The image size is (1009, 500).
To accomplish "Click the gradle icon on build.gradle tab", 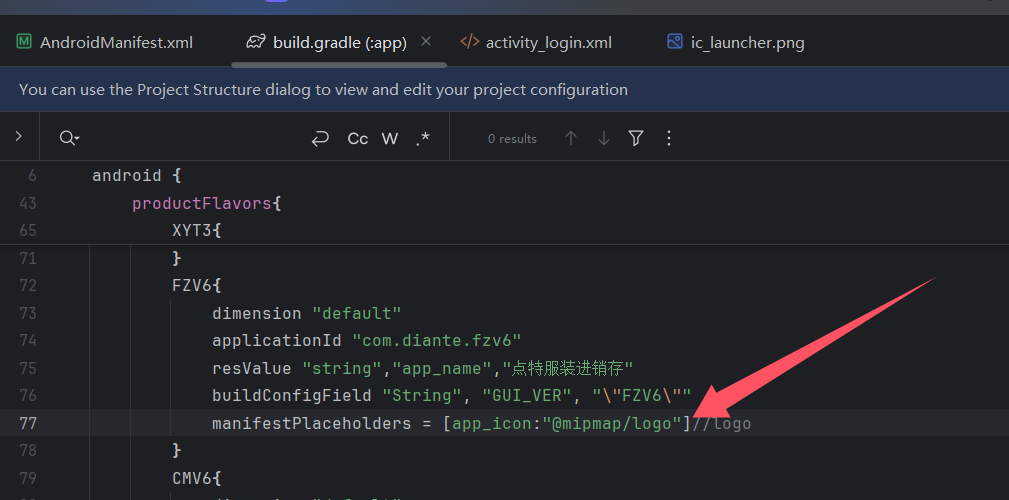I will click(x=256, y=42).
